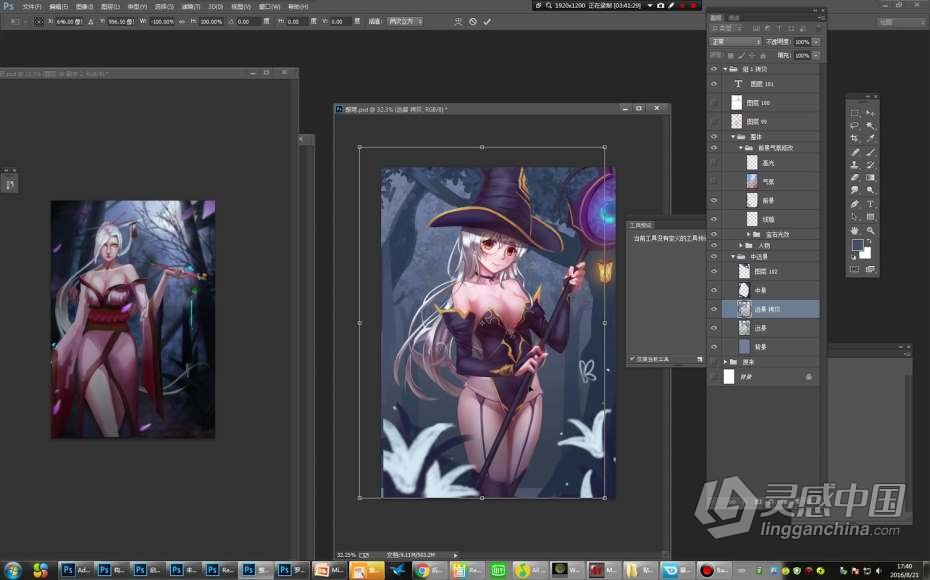Click the background color swatch
930x580 pixels.
coord(866,253)
